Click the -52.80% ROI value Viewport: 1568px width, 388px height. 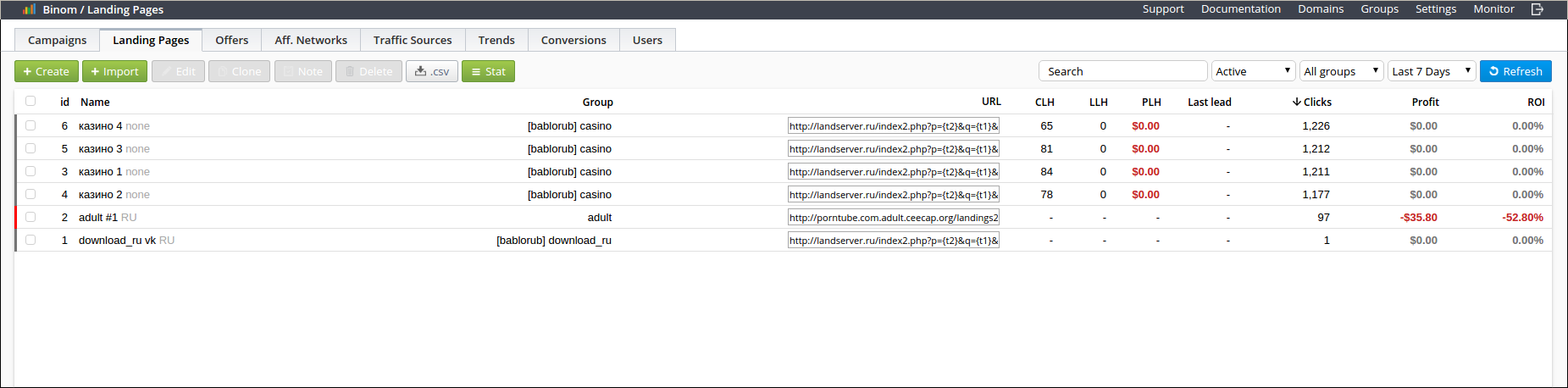pyautogui.click(x=1523, y=217)
